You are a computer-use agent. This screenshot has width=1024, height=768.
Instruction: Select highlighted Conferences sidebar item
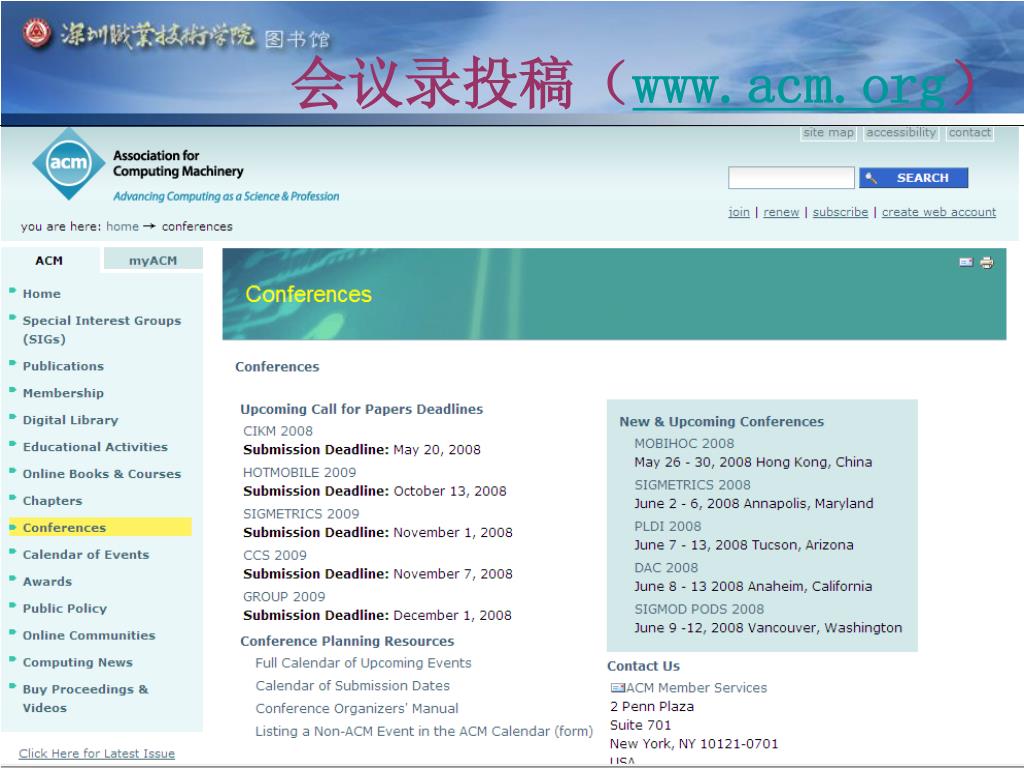pos(100,527)
